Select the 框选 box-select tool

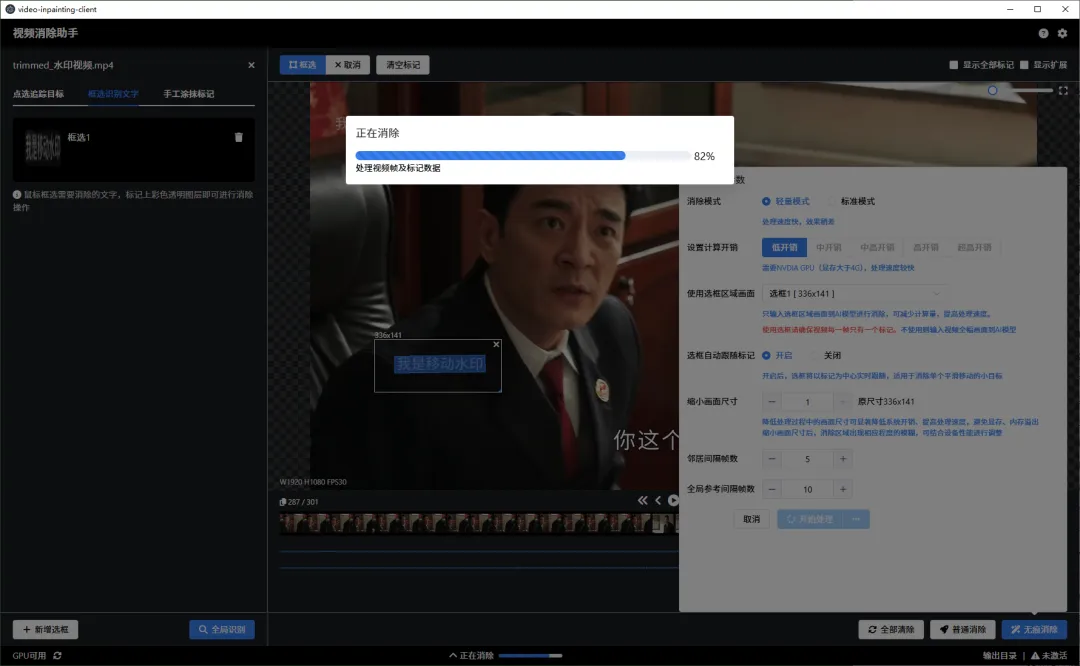(x=302, y=65)
